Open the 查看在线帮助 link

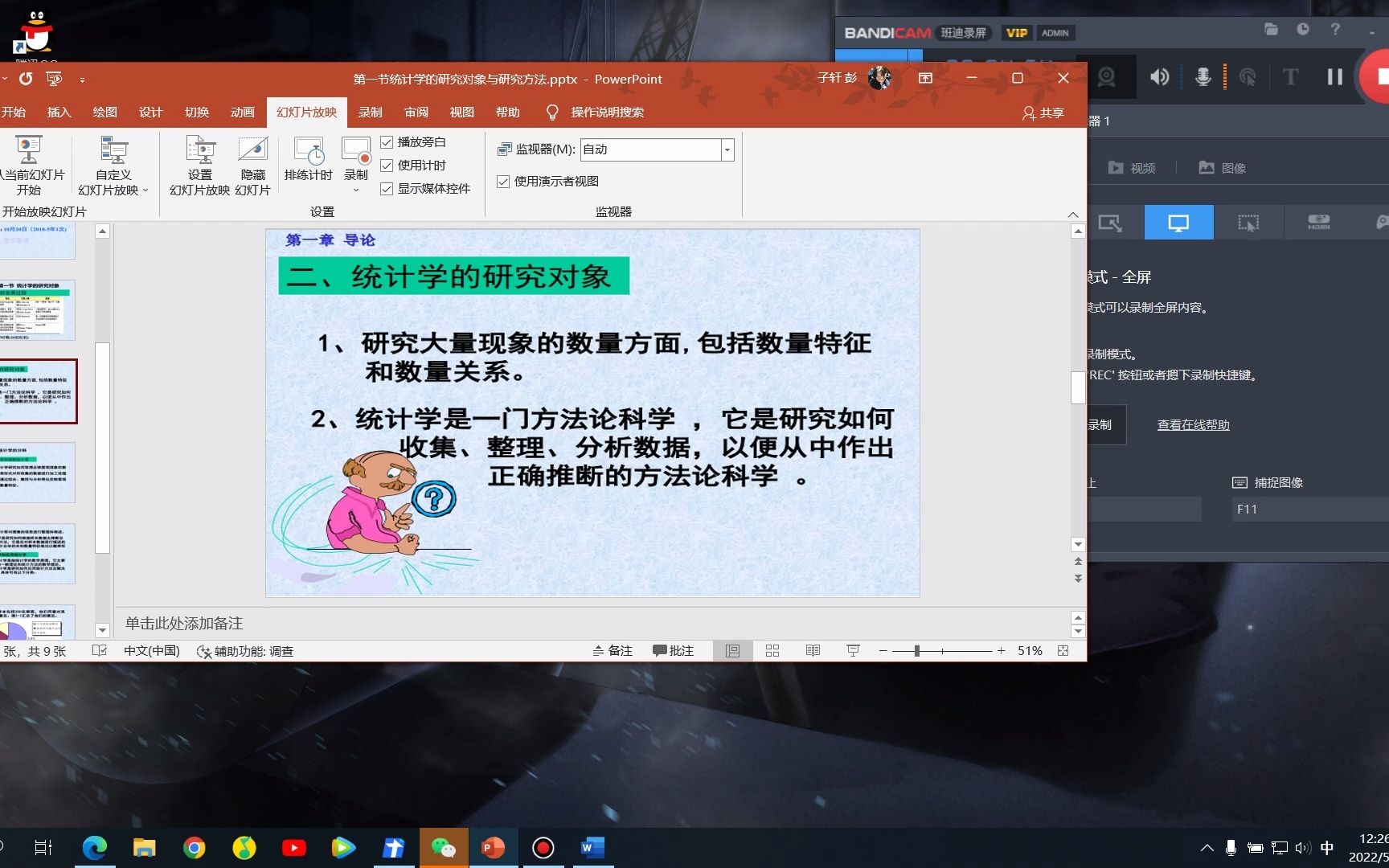(x=1193, y=424)
